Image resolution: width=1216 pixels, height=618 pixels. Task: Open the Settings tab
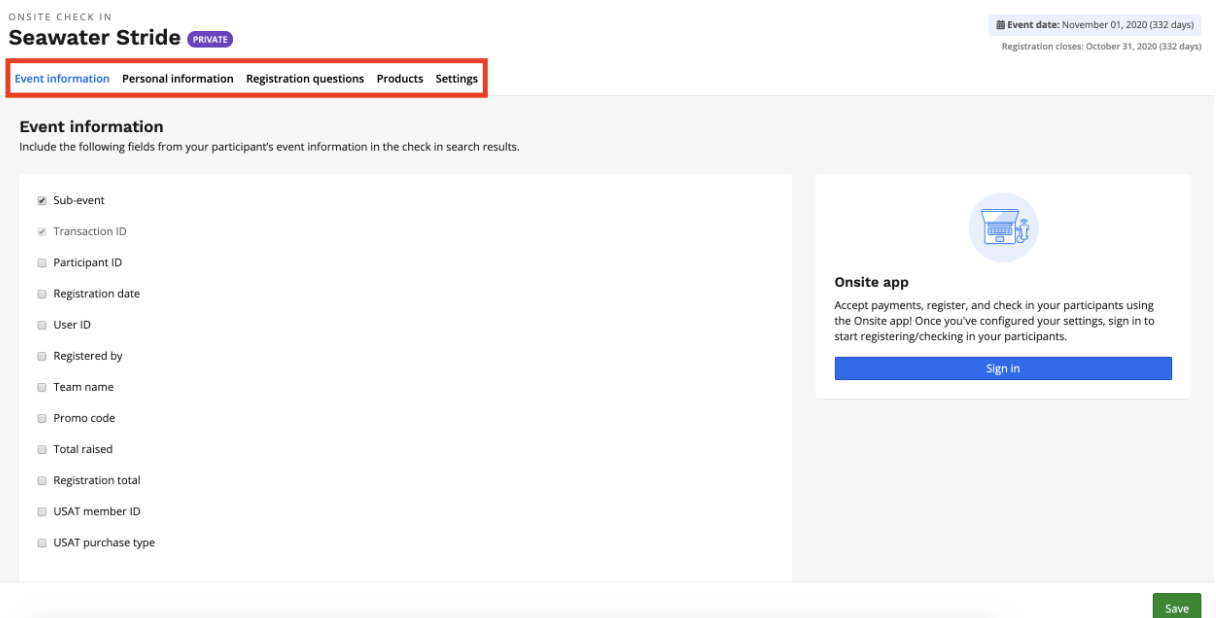pos(456,79)
